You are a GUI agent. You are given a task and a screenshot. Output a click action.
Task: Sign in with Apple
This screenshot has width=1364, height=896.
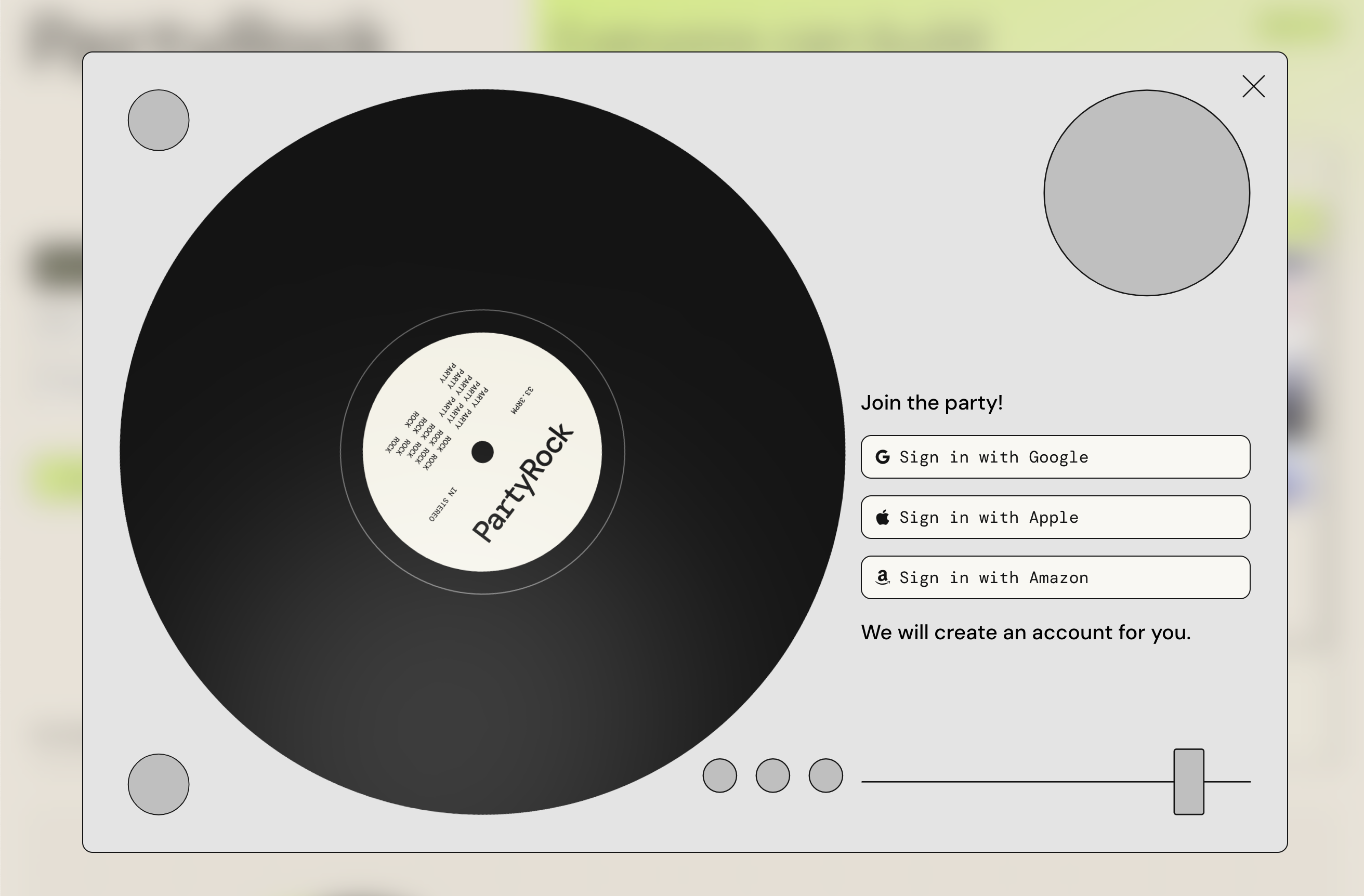coord(1055,517)
